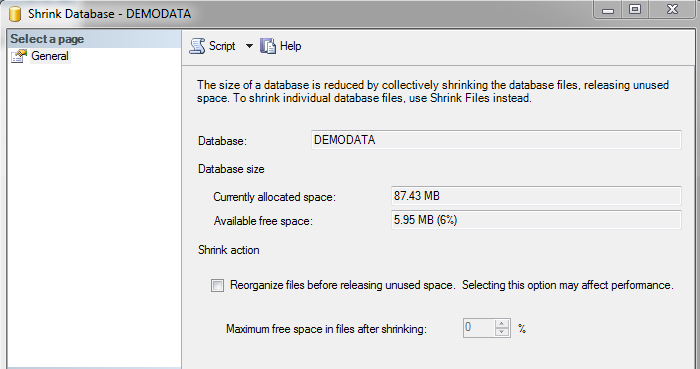Click the database cylinder title icon
Screen dimensions: 700x369
pos(15,14)
